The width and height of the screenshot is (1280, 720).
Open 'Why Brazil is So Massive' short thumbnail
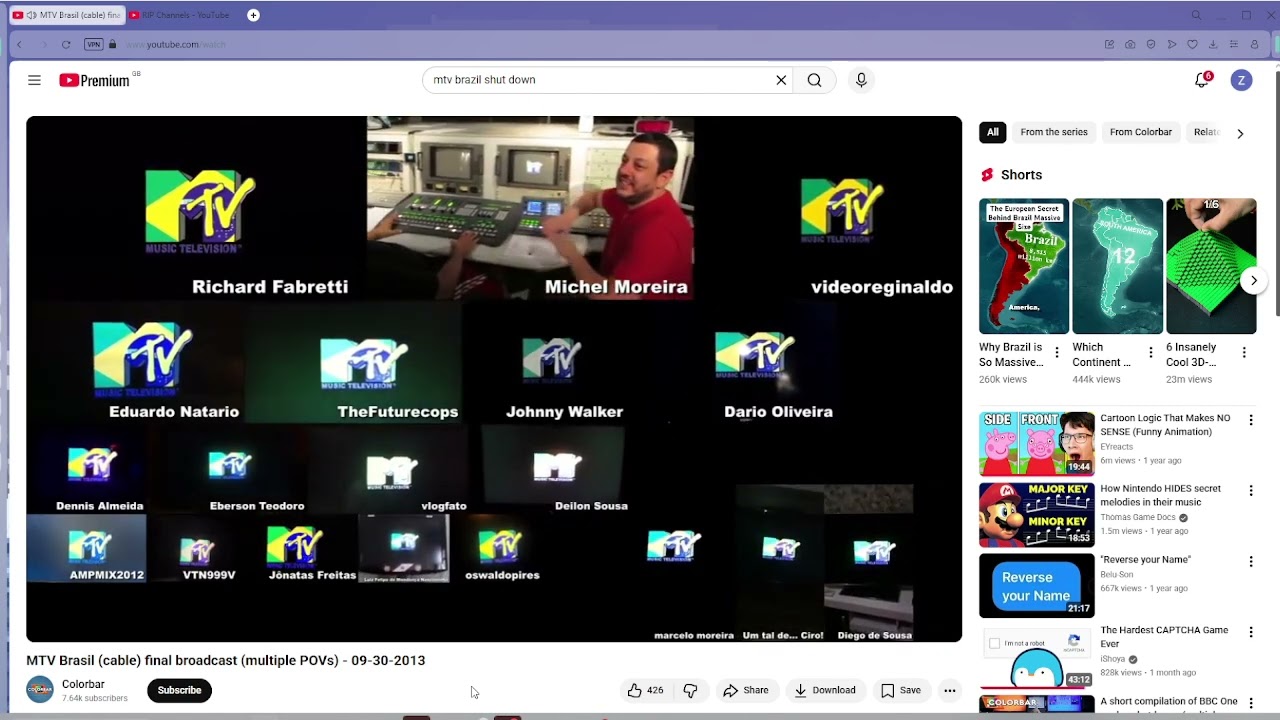click(1024, 266)
